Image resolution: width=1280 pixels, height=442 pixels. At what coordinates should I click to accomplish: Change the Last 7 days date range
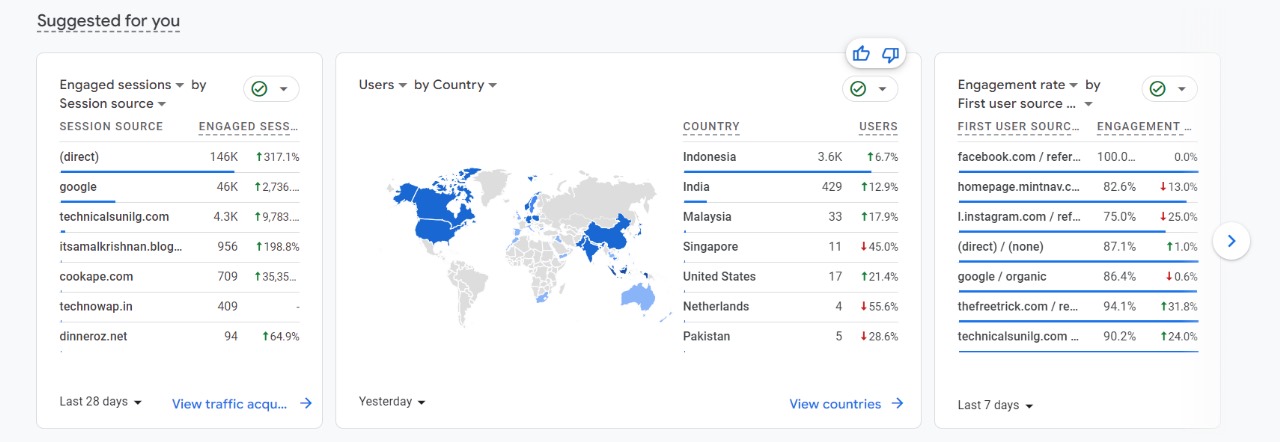tap(995, 405)
